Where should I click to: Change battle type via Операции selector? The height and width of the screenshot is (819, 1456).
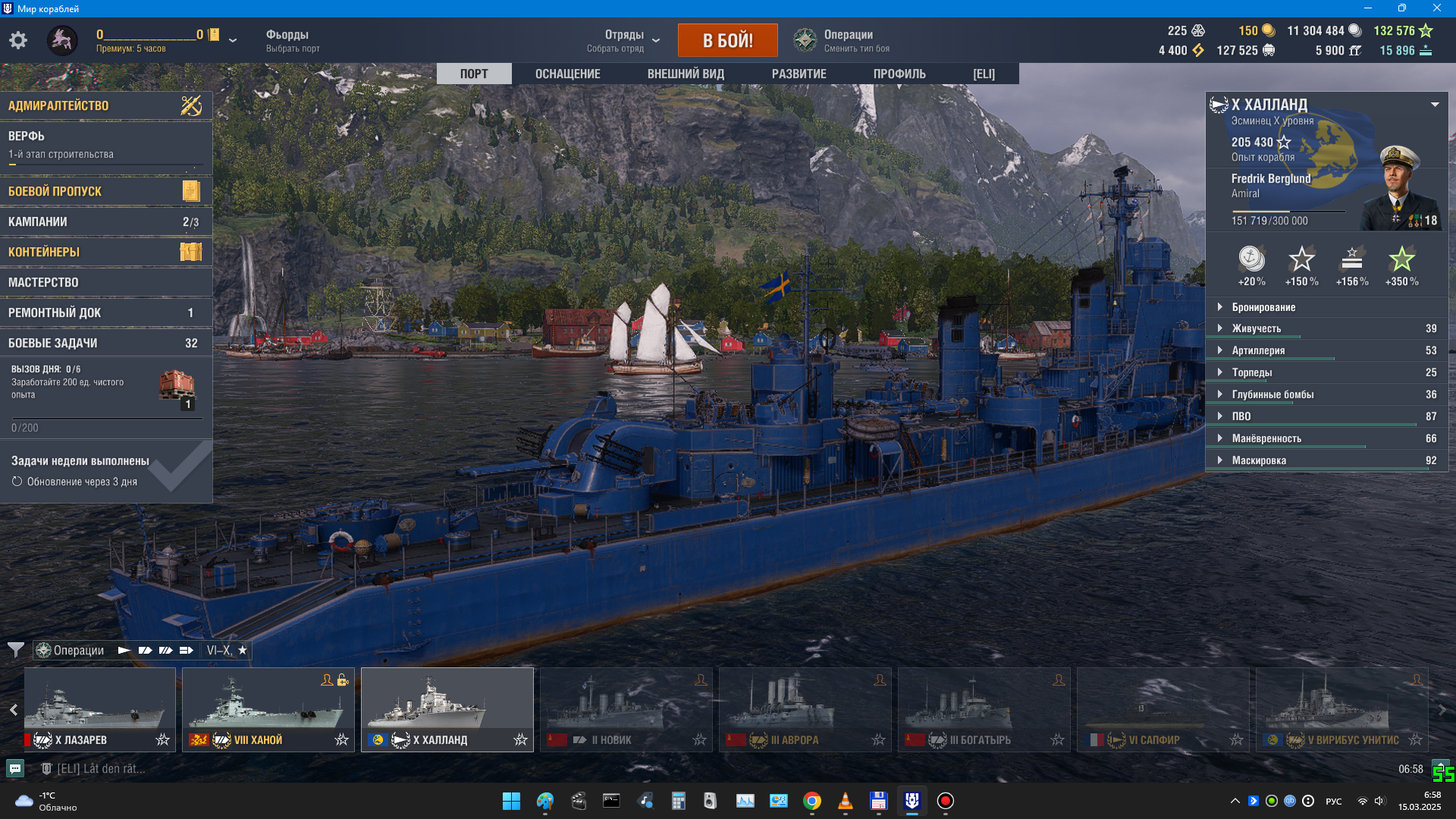(857, 41)
